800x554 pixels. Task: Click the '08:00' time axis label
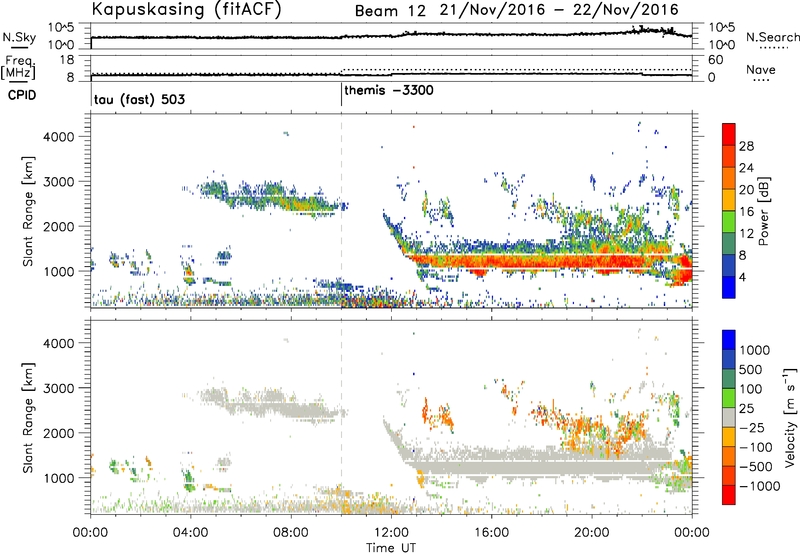coord(291,533)
